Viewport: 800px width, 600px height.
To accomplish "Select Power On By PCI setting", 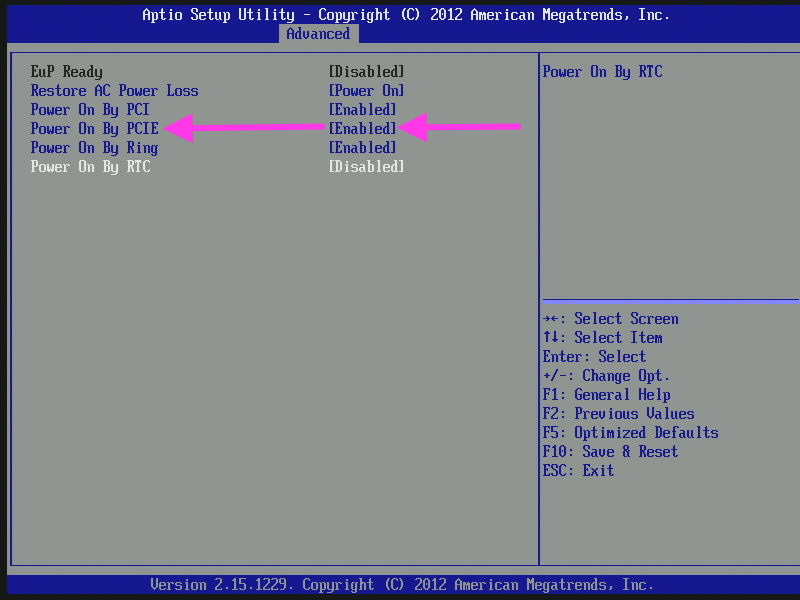I will pos(90,110).
